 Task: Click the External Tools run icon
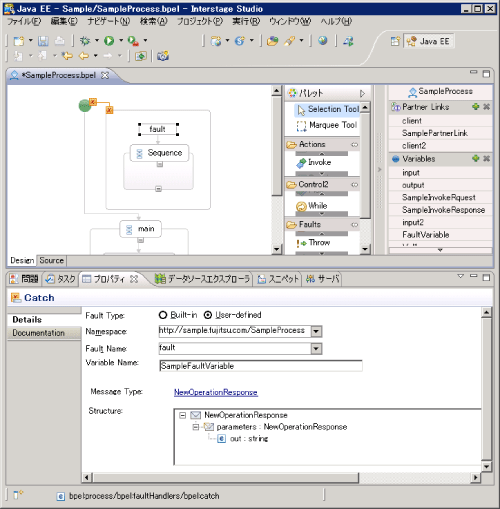coord(133,41)
